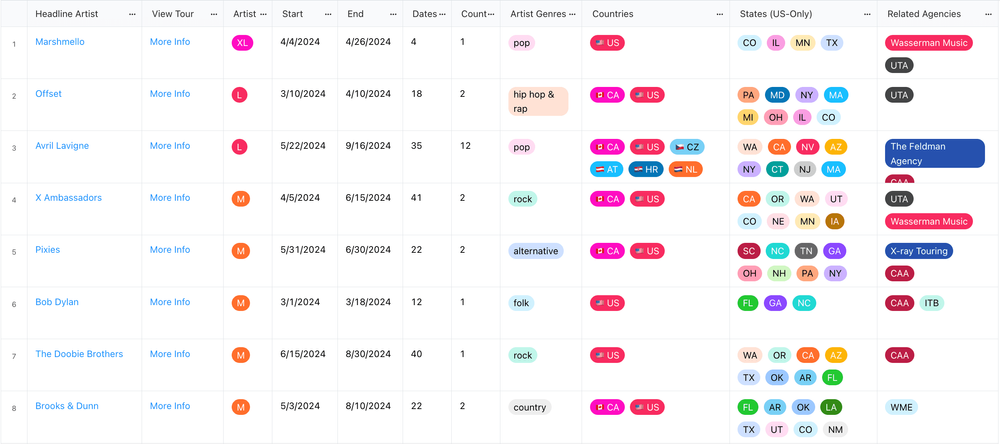Click the US flag tag in Bob Dylan row

click(x=607, y=304)
